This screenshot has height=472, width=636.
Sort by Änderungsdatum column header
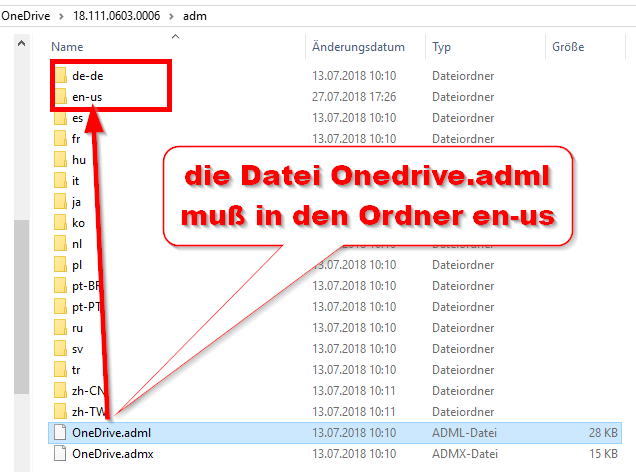click(x=358, y=47)
